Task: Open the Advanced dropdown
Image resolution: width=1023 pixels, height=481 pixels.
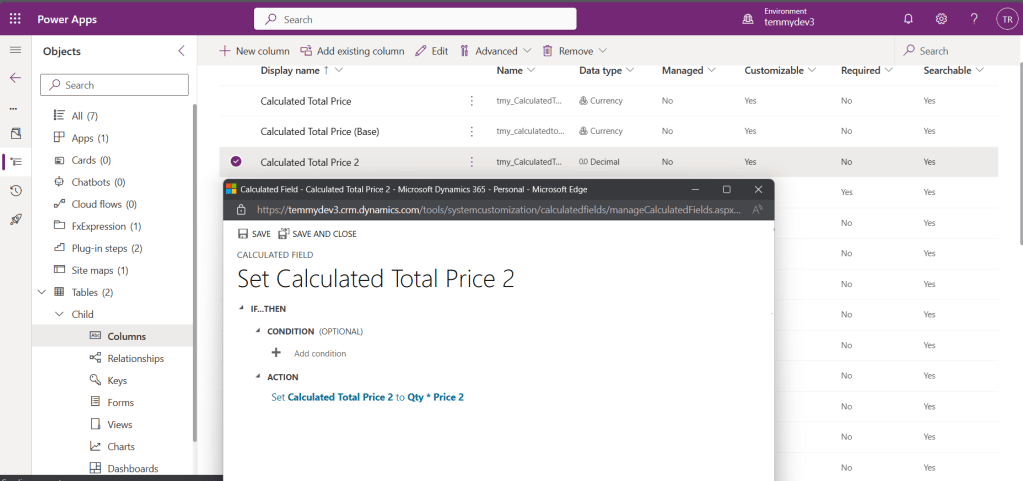Action: click(495, 51)
